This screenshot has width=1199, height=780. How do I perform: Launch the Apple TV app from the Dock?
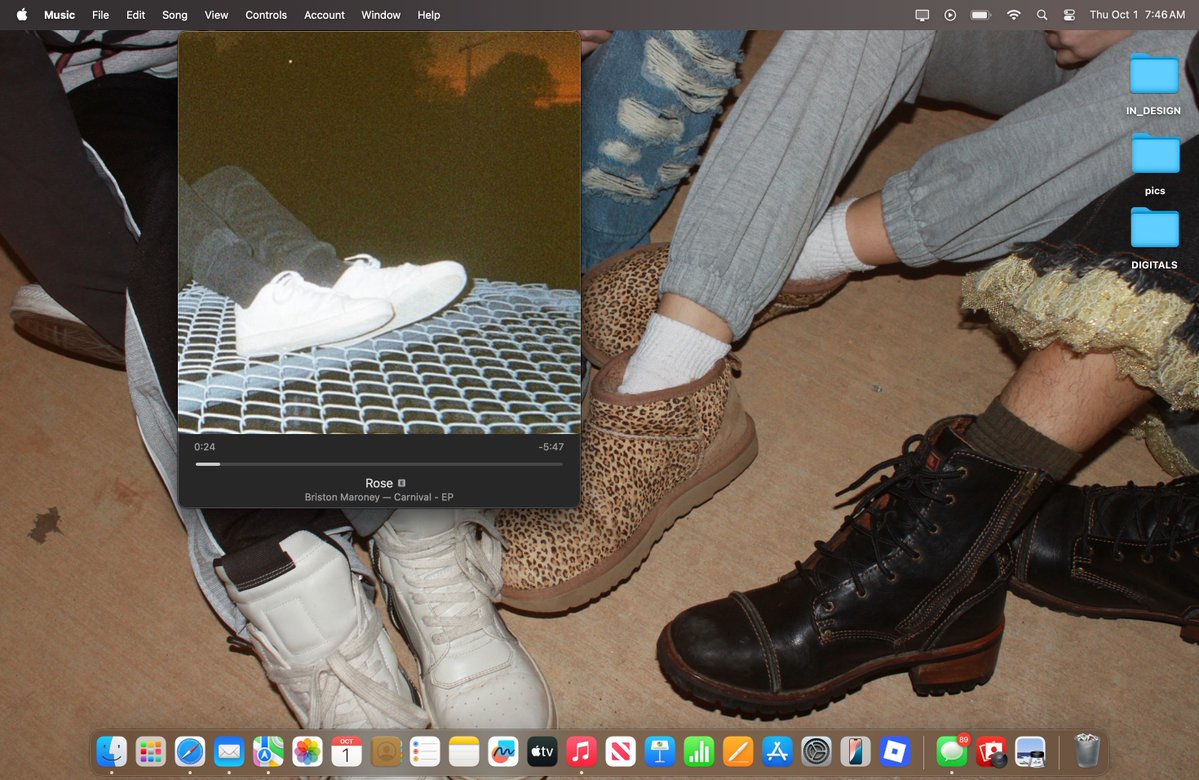pos(542,752)
